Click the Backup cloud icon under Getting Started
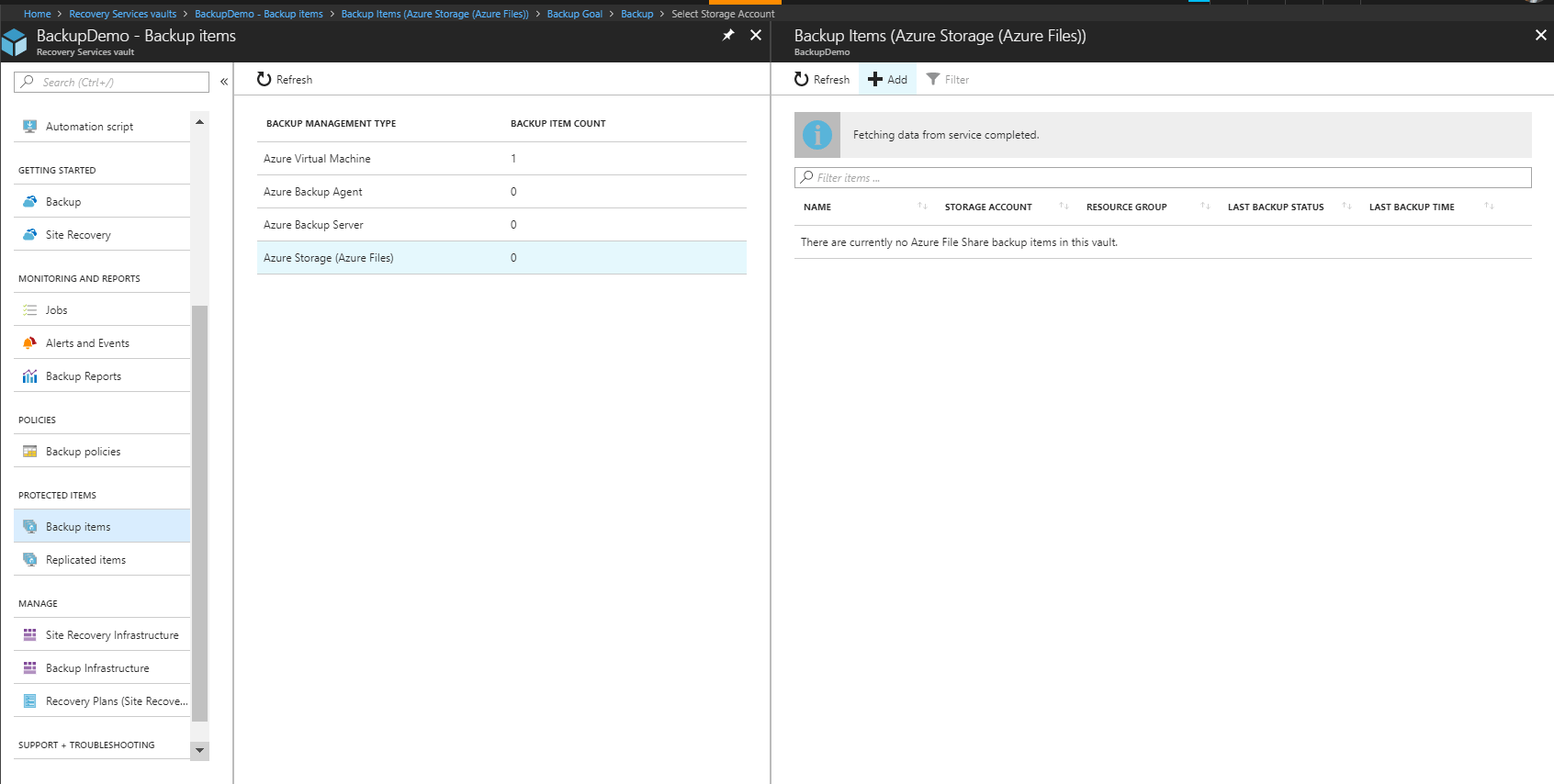This screenshot has width=1554, height=784. (x=29, y=202)
